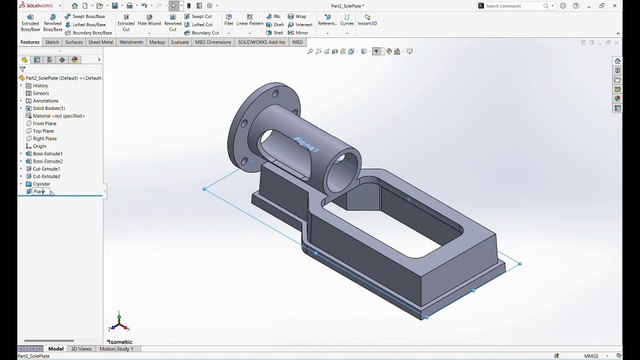Open the DimXpertManager tab icon

click(62, 60)
